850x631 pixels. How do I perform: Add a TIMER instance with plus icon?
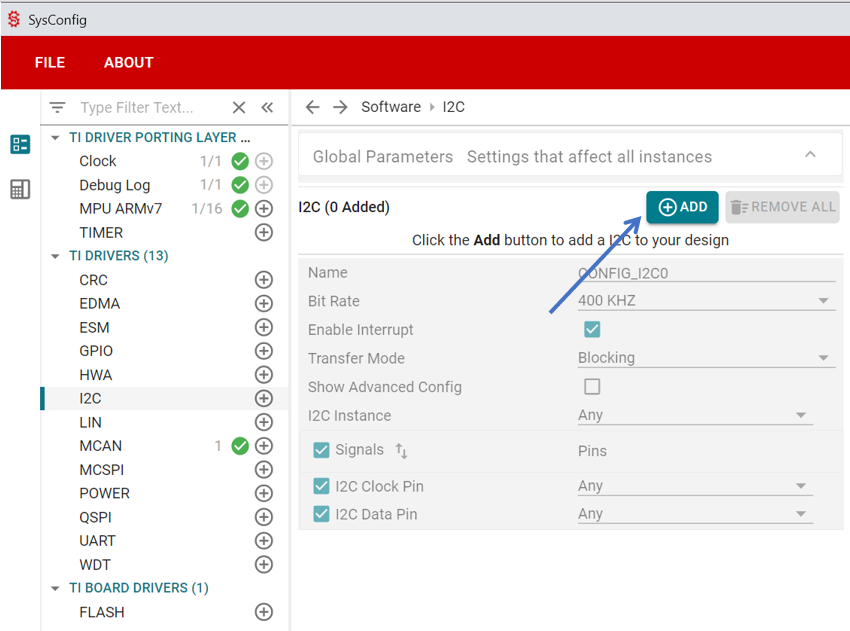coord(264,232)
